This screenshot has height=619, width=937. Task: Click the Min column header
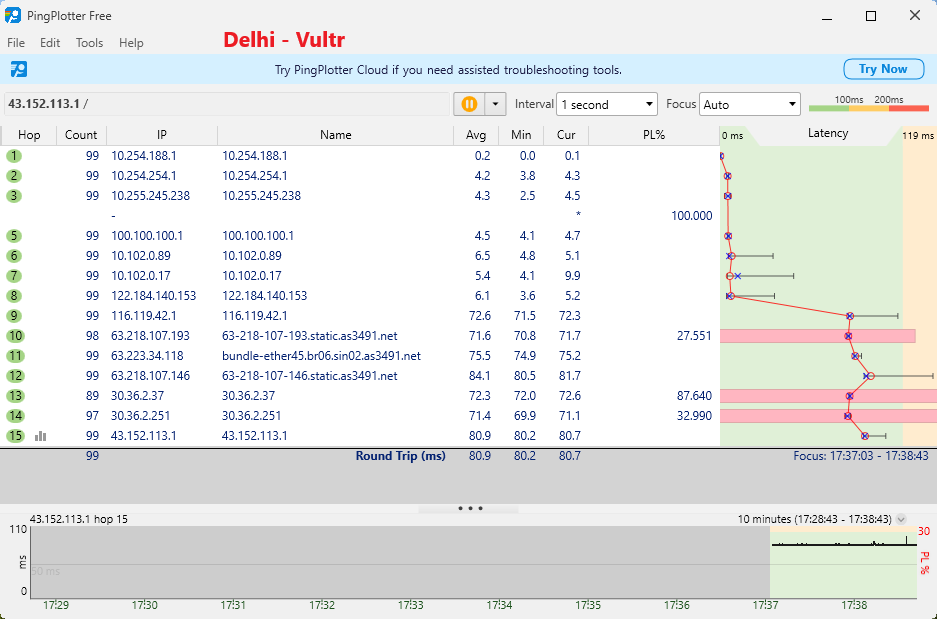coord(521,135)
